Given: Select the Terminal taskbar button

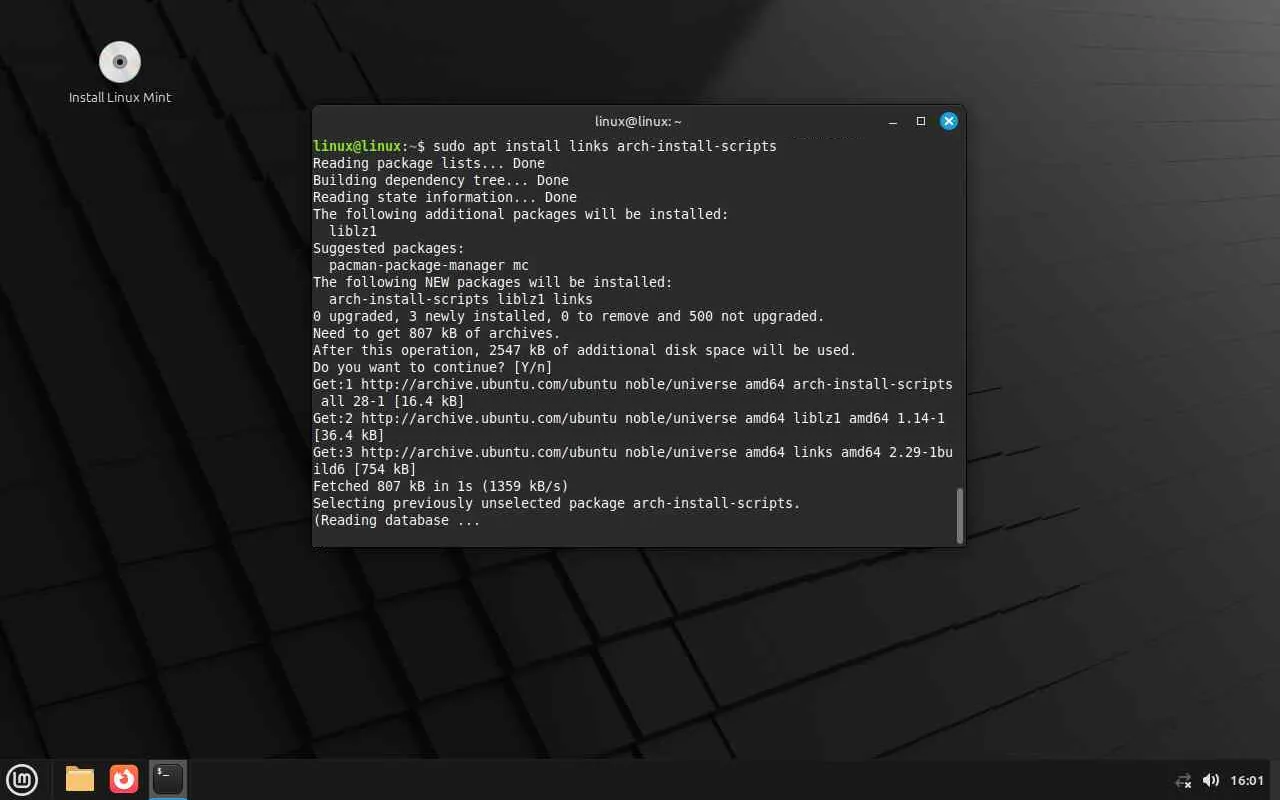Looking at the screenshot, I should tap(168, 779).
